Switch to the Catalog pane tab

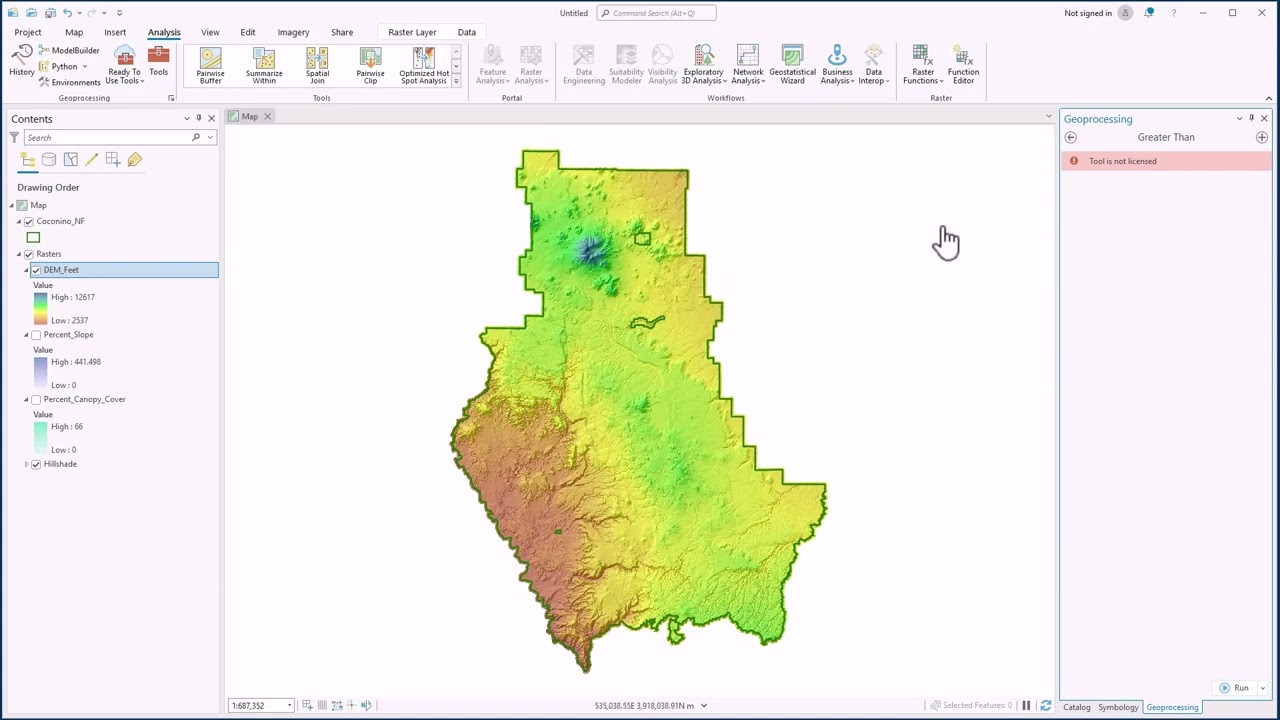tap(1076, 707)
